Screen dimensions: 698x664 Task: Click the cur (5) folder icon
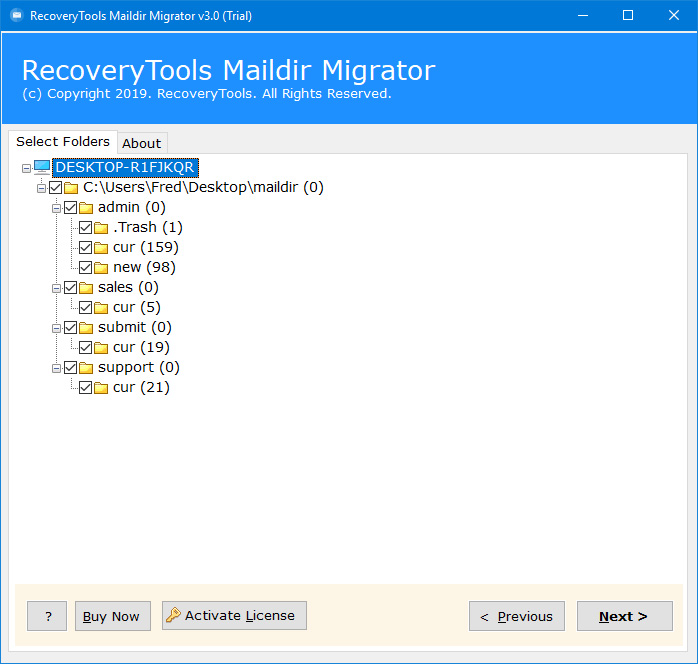tap(101, 308)
